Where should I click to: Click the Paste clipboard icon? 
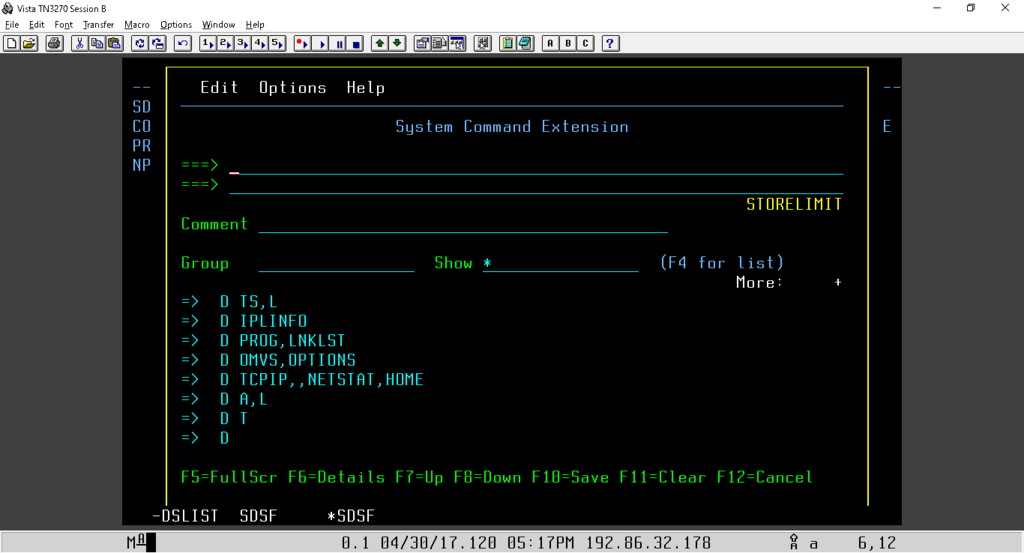[114, 44]
